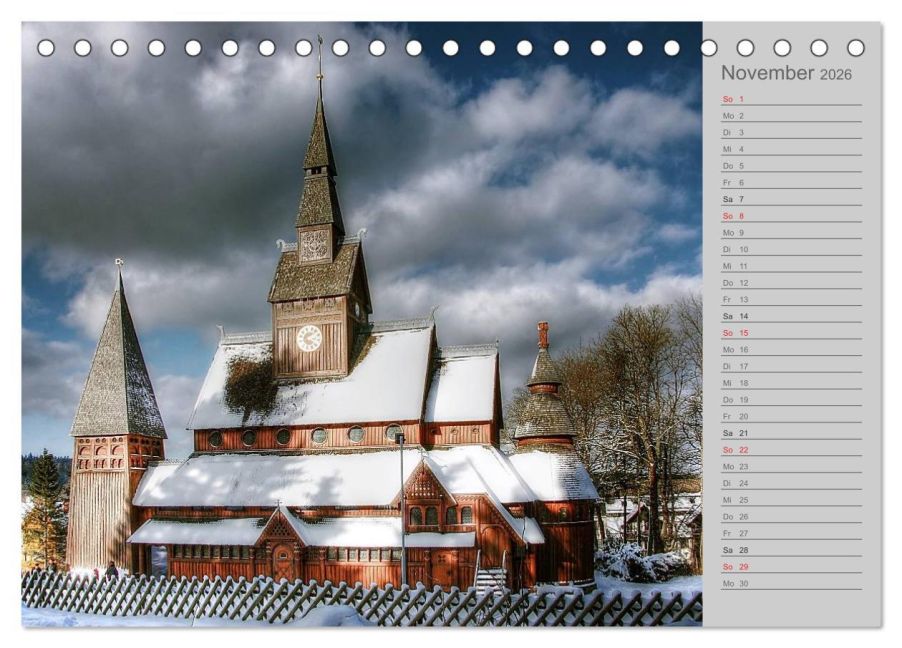Select the calendar row Sa 21
902x648 pixels.
tap(792, 433)
